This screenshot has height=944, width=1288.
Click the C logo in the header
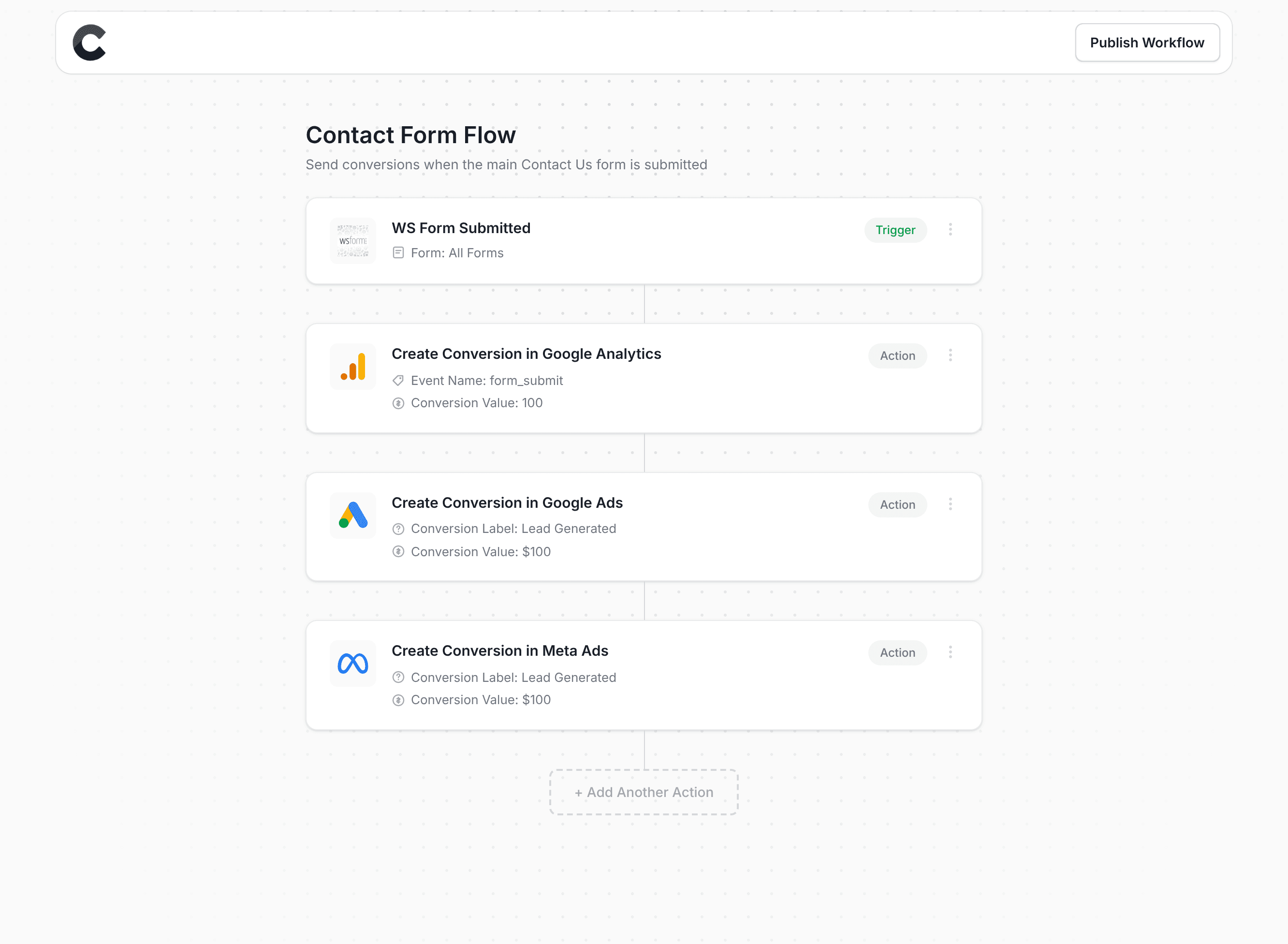click(89, 42)
